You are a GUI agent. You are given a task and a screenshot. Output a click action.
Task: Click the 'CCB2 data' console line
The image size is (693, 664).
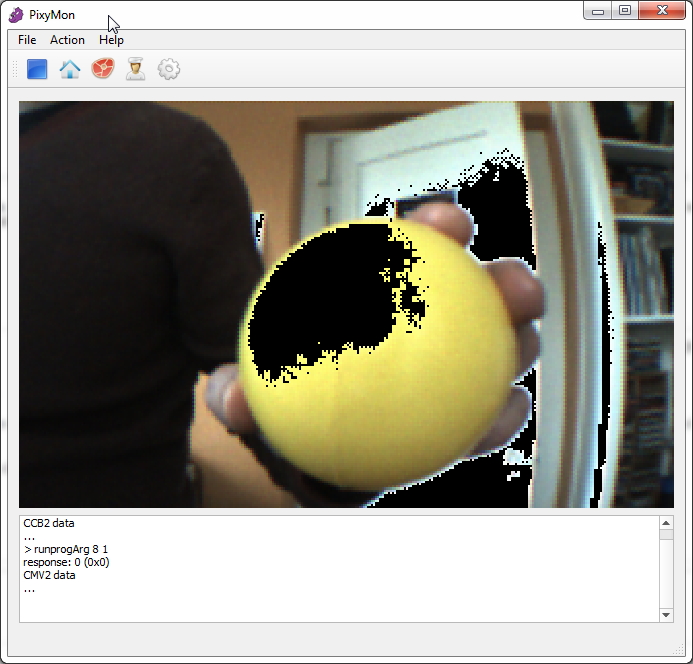pos(49,523)
